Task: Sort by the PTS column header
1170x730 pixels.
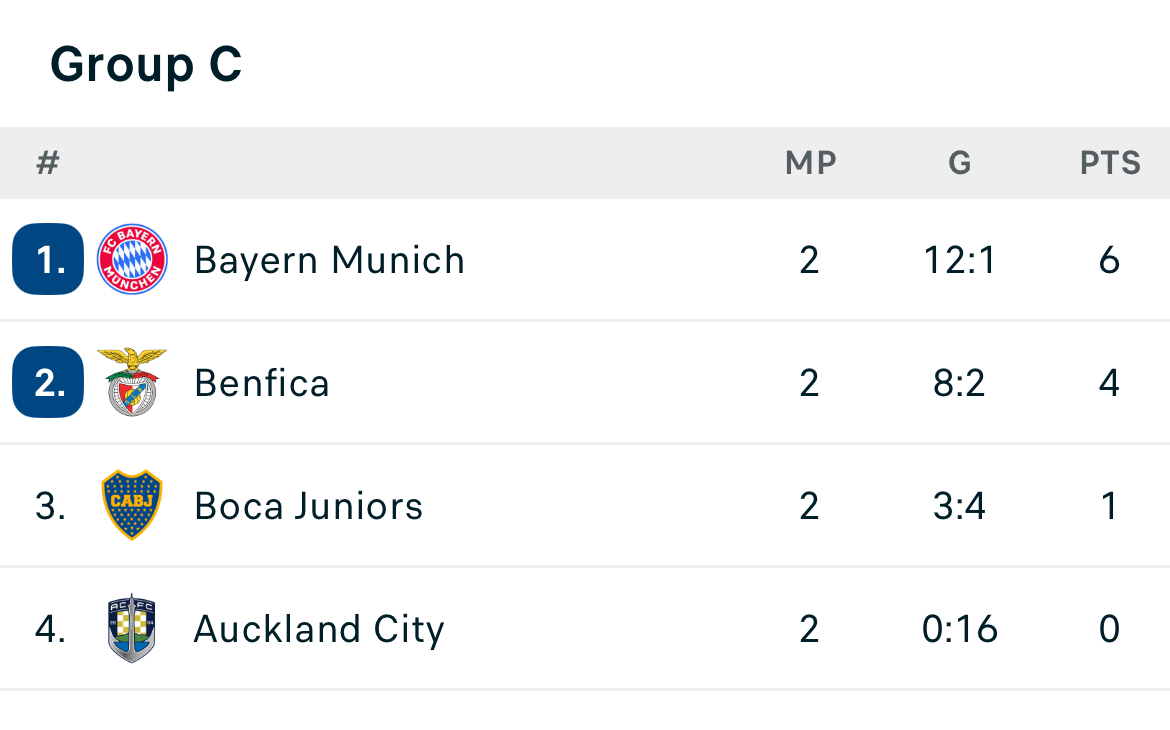Action: (1110, 163)
